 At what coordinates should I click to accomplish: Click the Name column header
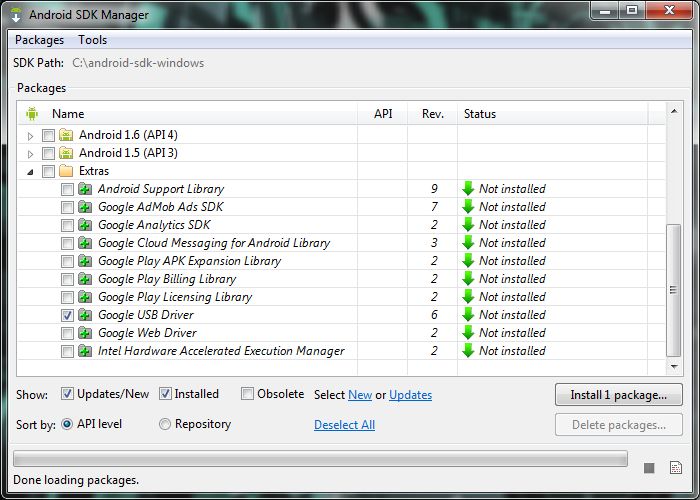pos(188,114)
